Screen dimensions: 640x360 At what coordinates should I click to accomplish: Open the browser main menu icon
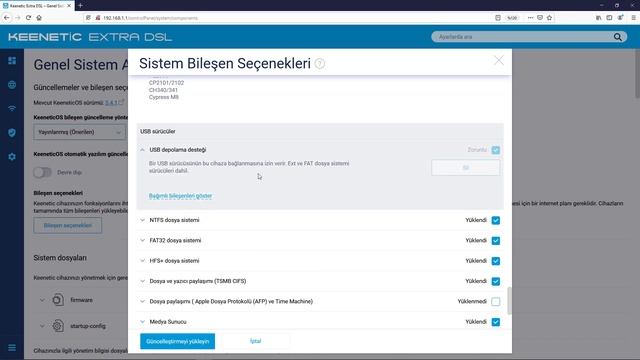633,18
